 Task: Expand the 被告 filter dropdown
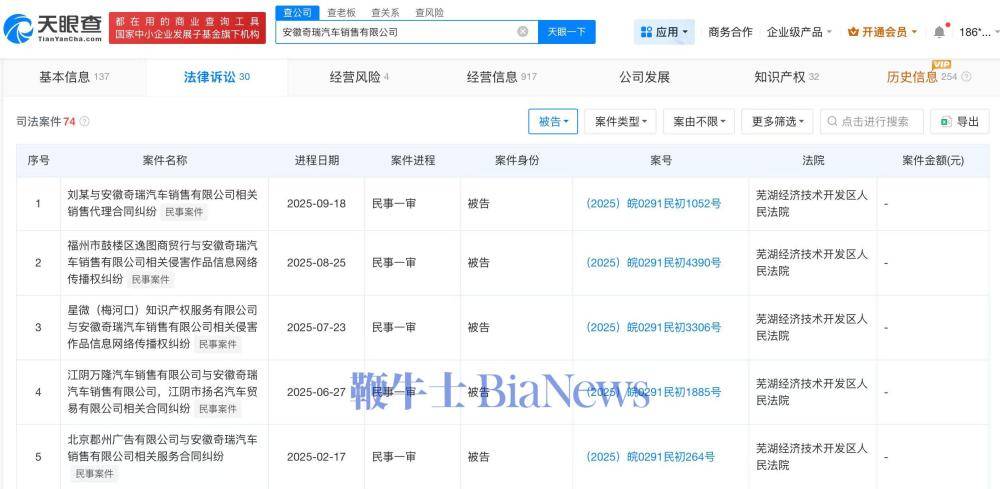(x=553, y=122)
